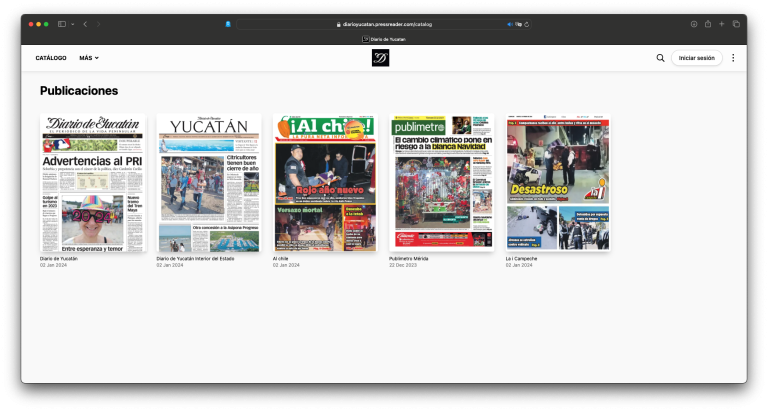Open the ¡Al chile! newspaper cover
The image size is (768, 411).
[325, 183]
